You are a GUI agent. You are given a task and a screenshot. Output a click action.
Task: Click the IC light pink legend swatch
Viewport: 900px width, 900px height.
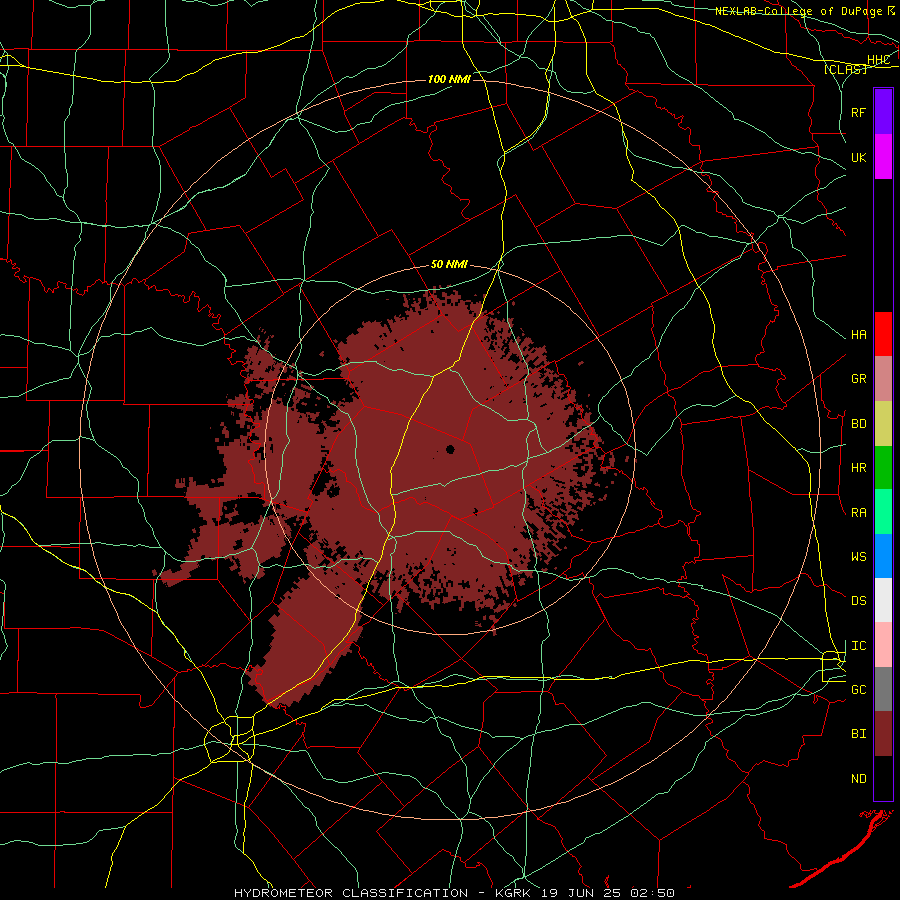point(883,645)
